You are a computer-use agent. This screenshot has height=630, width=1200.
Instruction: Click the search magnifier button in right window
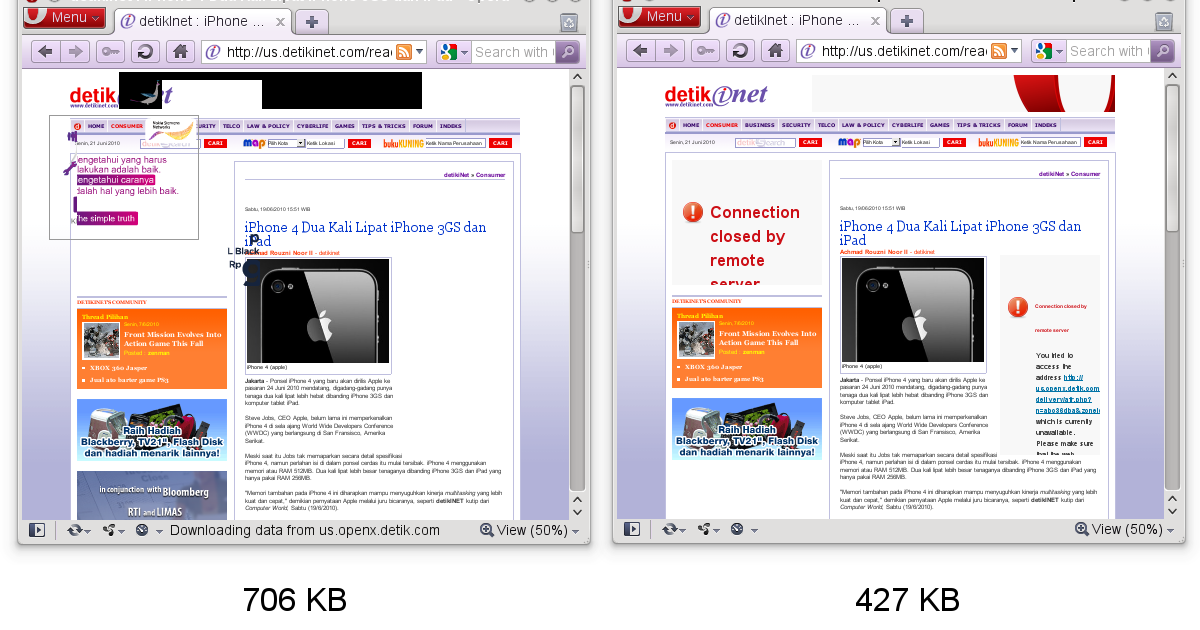(x=1162, y=51)
